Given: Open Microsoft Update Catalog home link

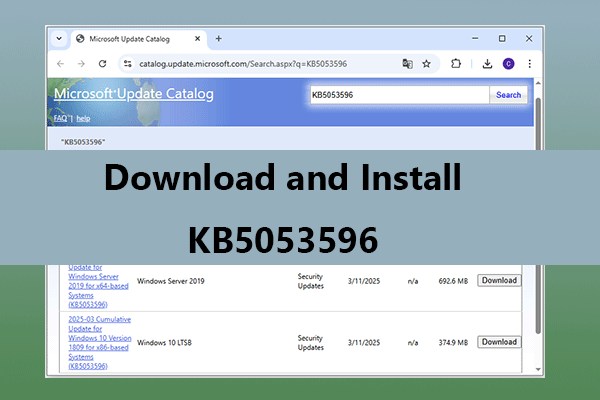Looking at the screenshot, I should pos(134,94).
